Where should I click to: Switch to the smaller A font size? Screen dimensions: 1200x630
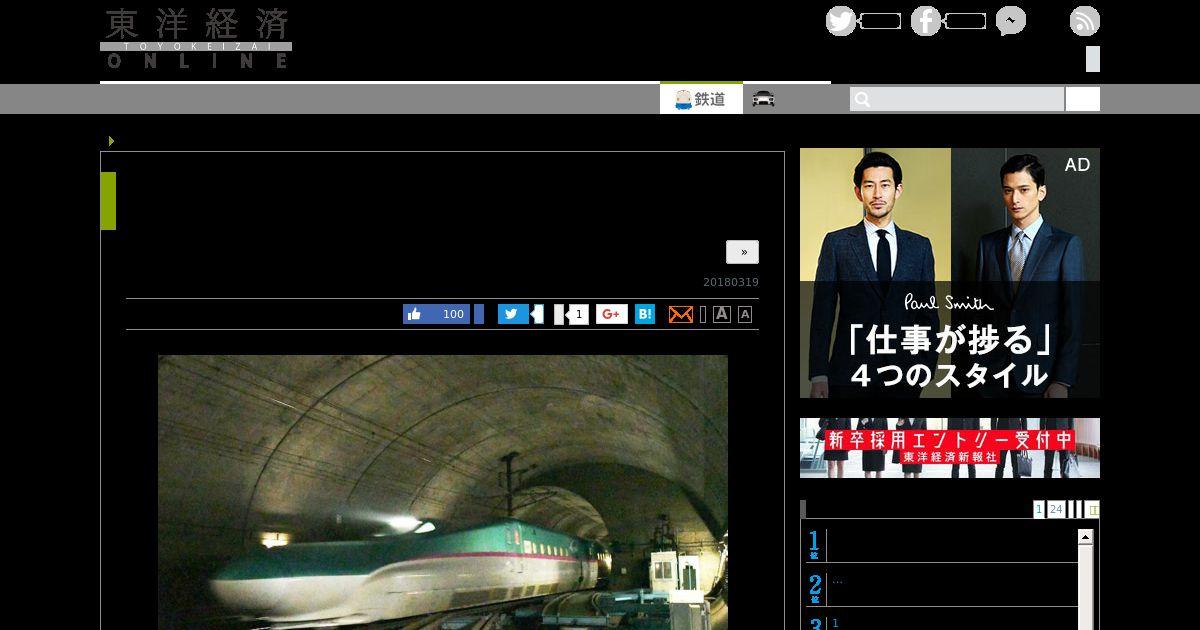pyautogui.click(x=744, y=314)
